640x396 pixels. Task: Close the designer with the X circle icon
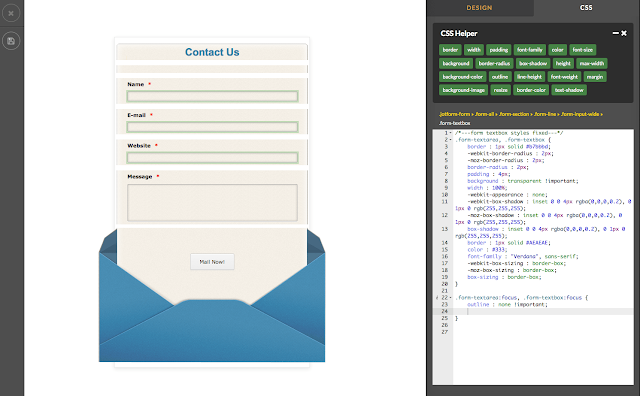tap(11, 13)
